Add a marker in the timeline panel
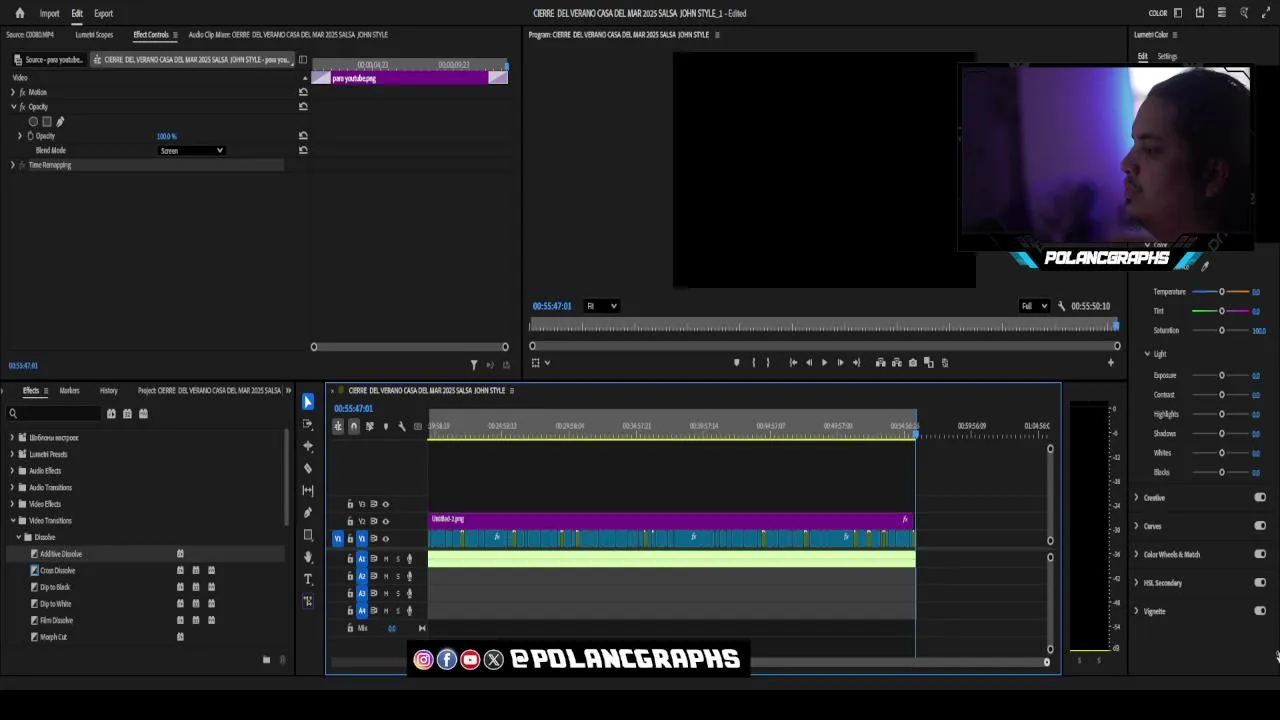This screenshot has height=720, width=1280. [385, 426]
